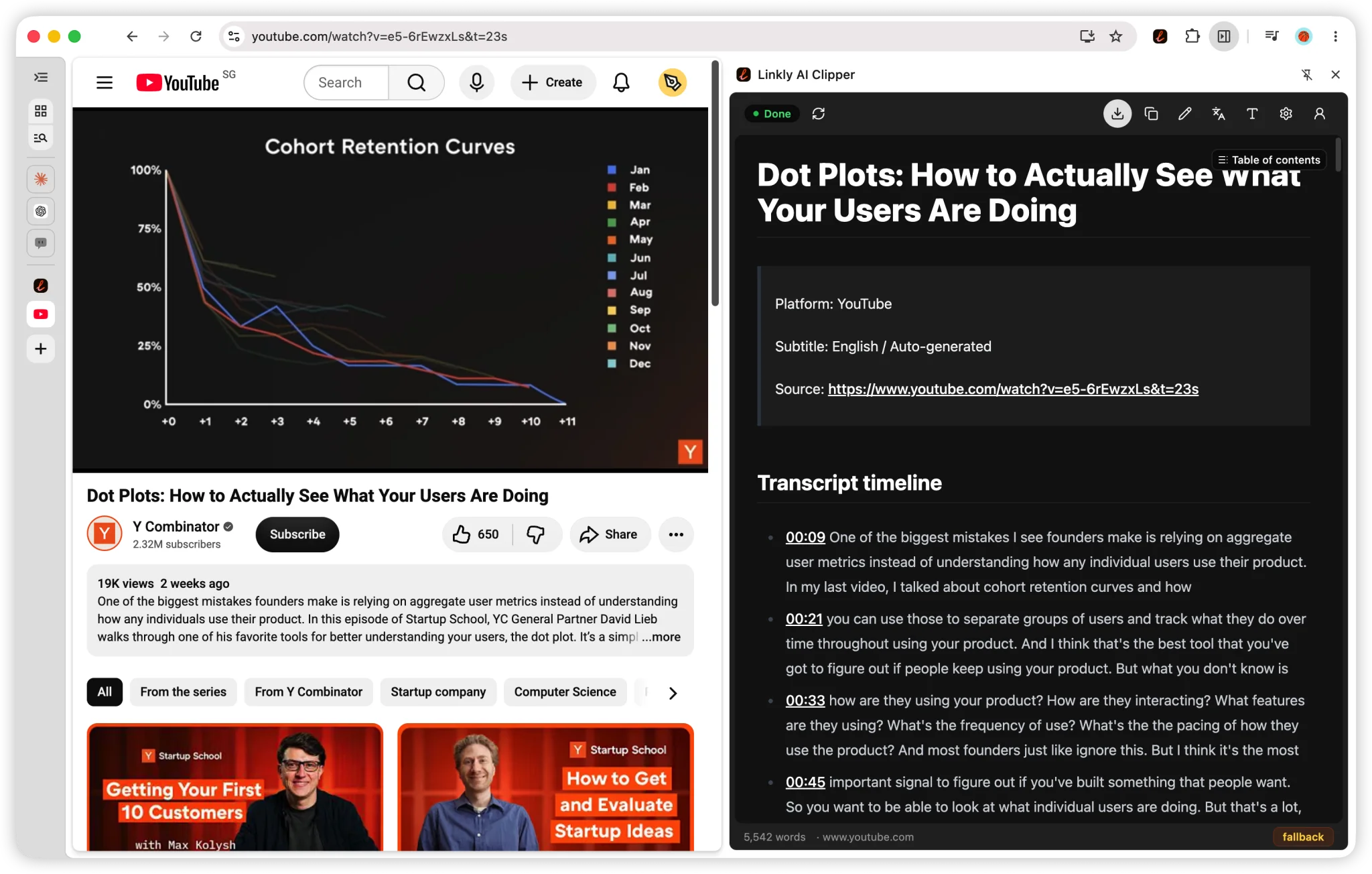The width and height of the screenshot is (1372, 874).
Task: Open Linkly settings gear
Action: [1286, 114]
